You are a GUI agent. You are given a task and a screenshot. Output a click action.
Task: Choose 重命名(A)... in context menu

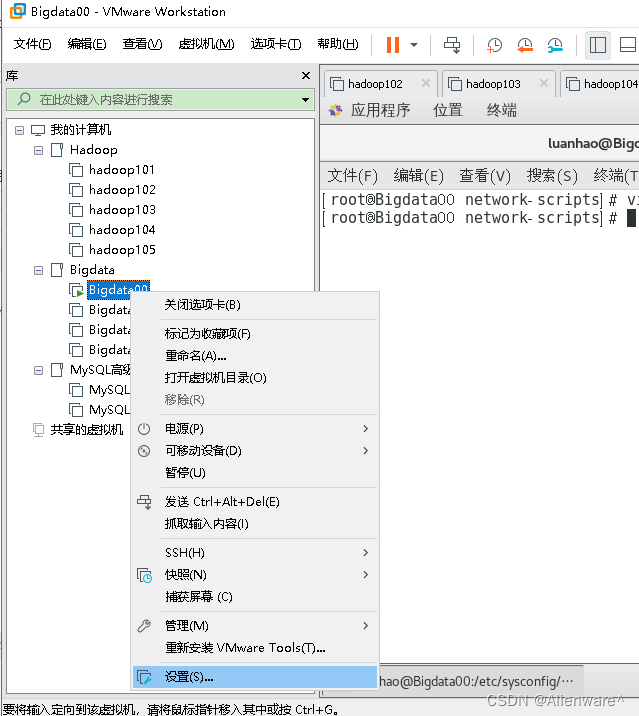[255, 356]
